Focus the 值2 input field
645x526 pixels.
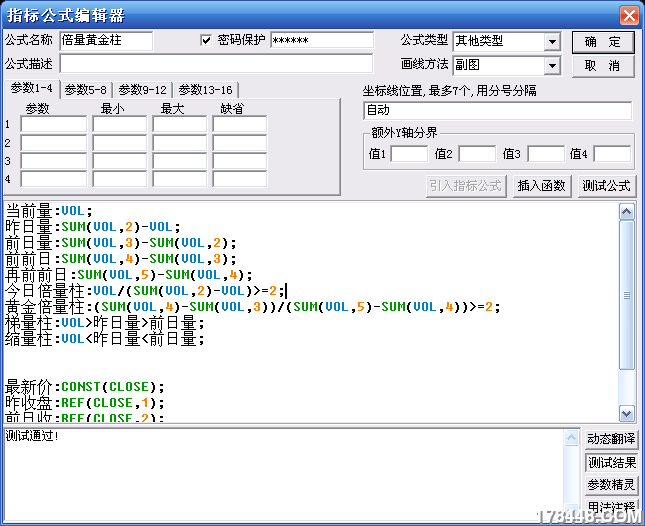(x=477, y=154)
